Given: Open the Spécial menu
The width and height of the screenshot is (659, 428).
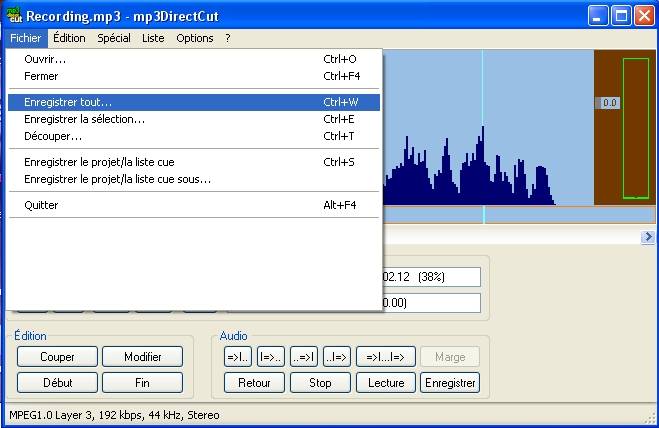Looking at the screenshot, I should [x=113, y=38].
